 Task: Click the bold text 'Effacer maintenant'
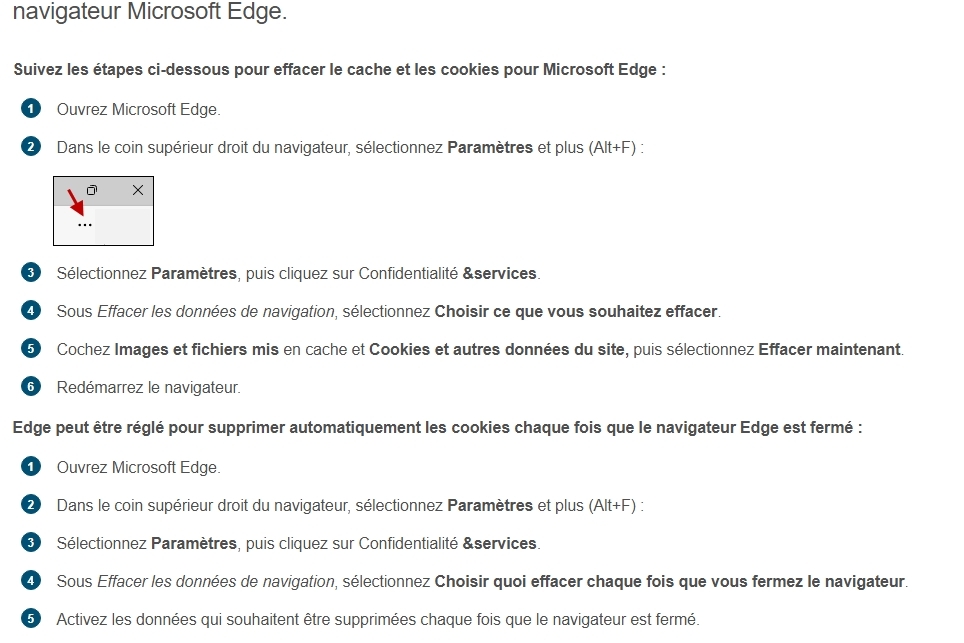click(x=830, y=350)
